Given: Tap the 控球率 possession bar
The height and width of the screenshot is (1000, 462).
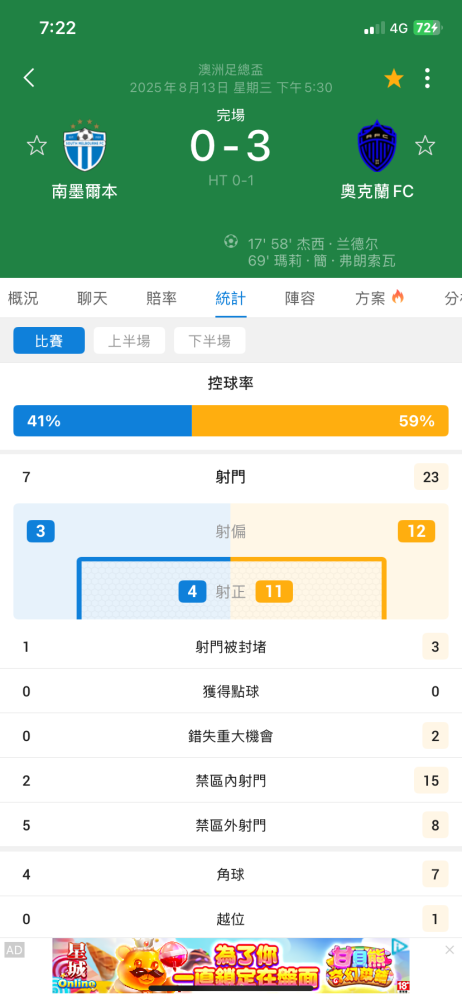Looking at the screenshot, I should pos(231,421).
